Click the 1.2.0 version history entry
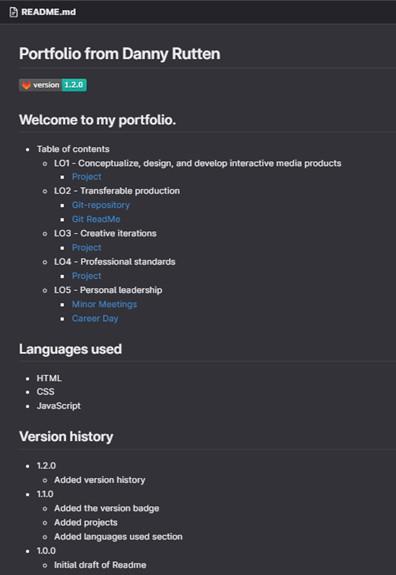The height and width of the screenshot is (575, 396). click(x=46, y=466)
